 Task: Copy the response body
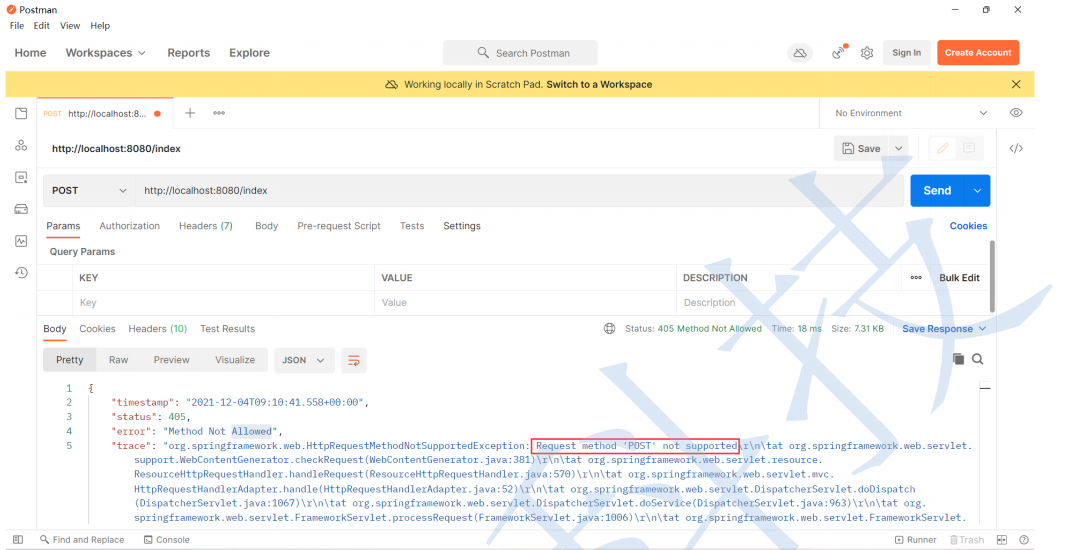958,359
